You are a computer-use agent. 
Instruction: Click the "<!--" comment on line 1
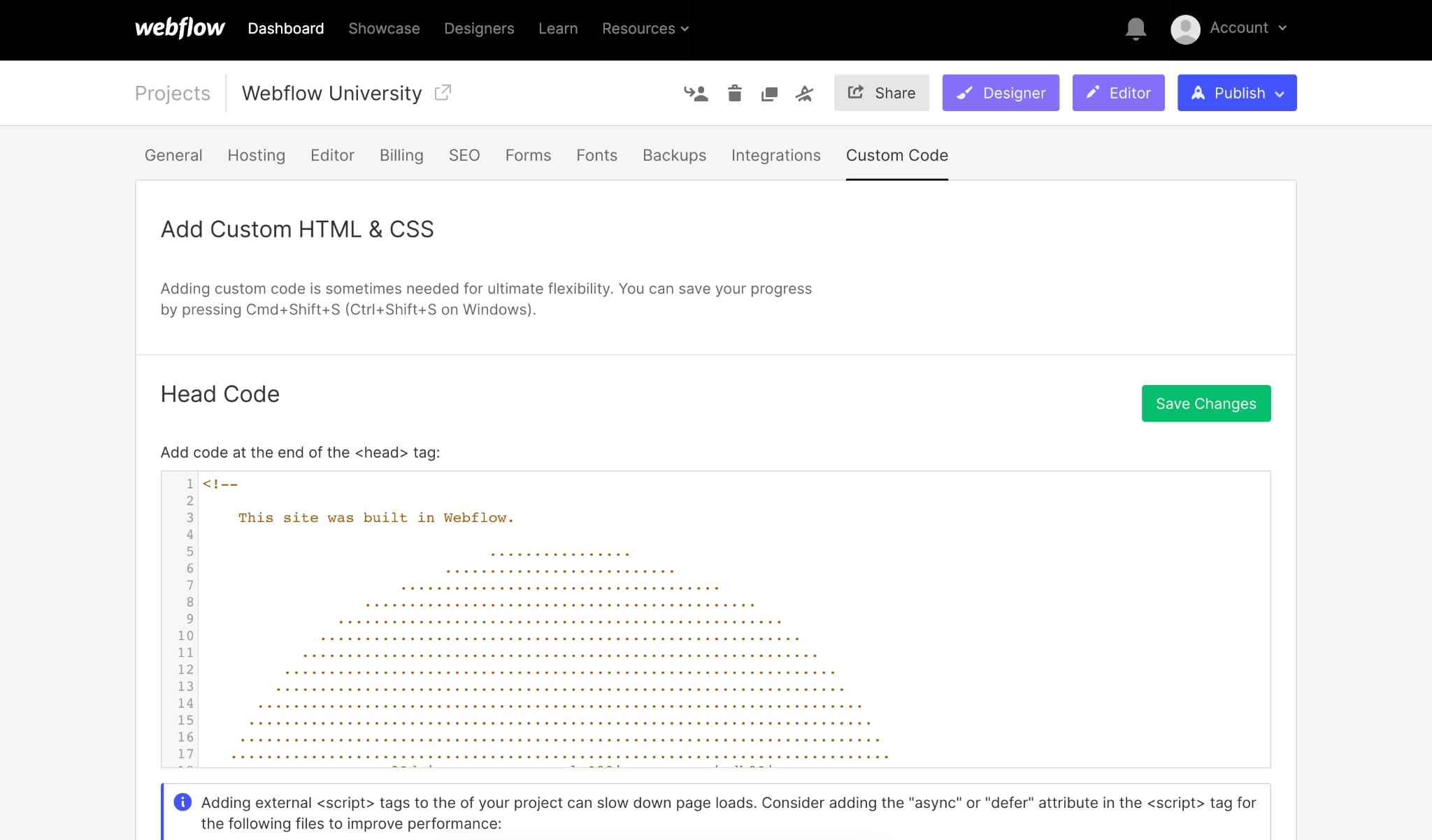220,484
